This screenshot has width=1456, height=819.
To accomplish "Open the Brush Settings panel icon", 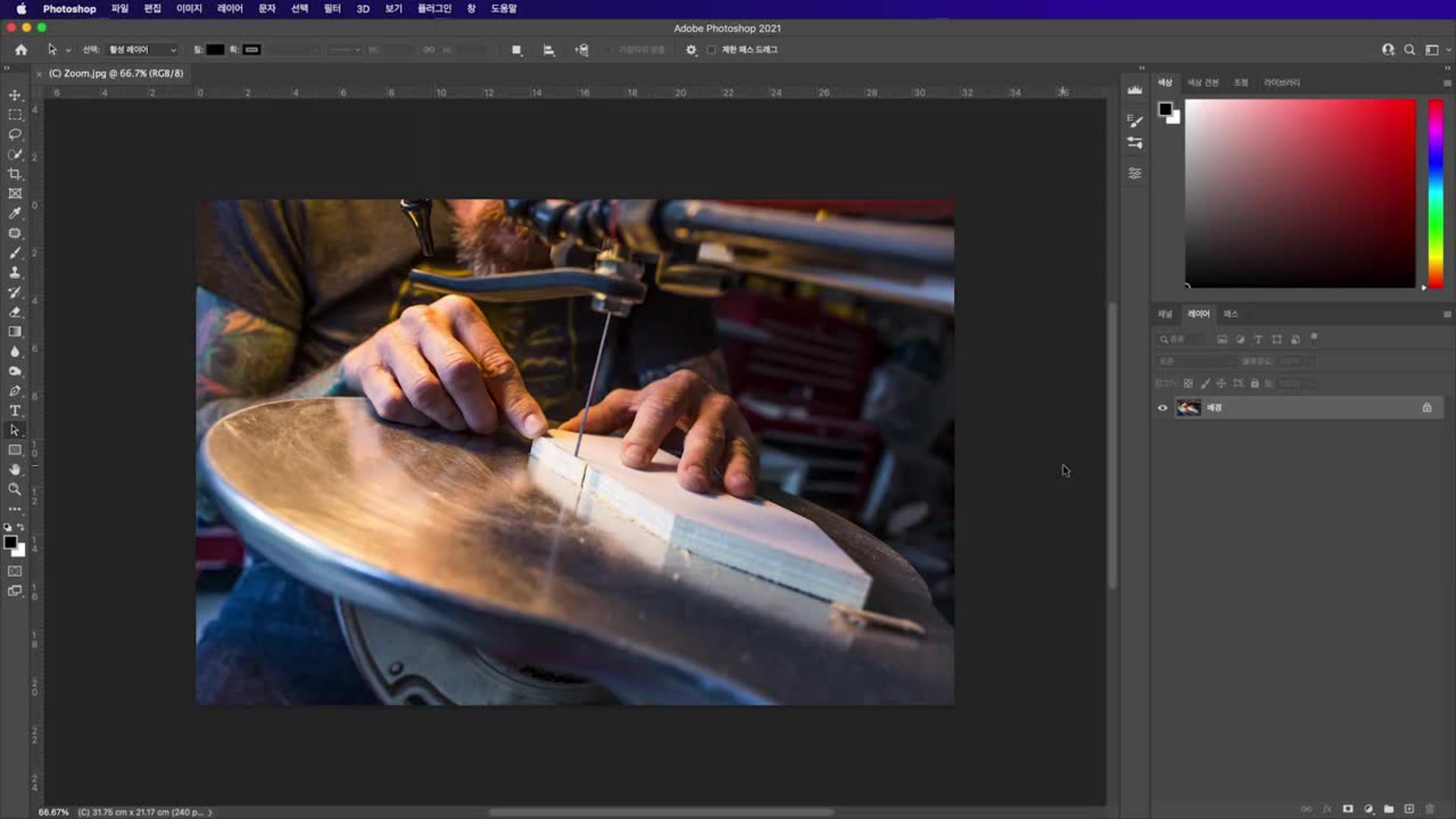I will pos(1134,121).
